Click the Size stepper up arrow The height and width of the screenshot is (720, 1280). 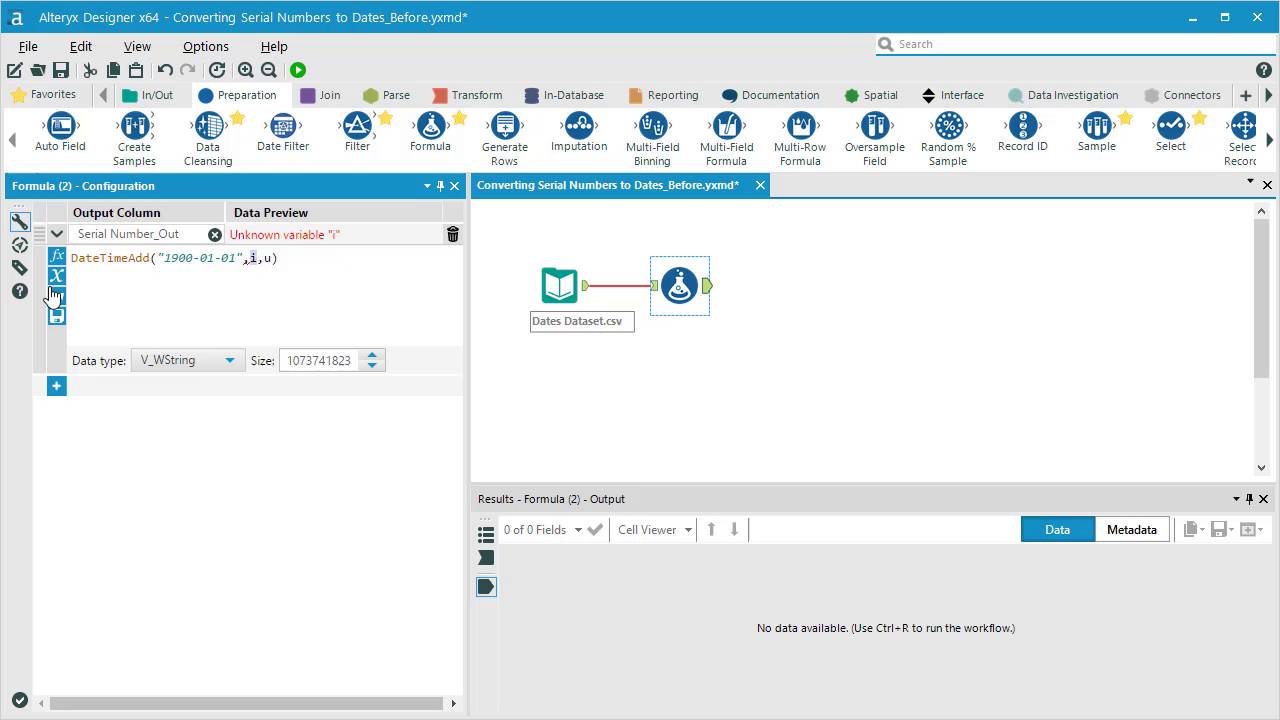tap(372, 355)
